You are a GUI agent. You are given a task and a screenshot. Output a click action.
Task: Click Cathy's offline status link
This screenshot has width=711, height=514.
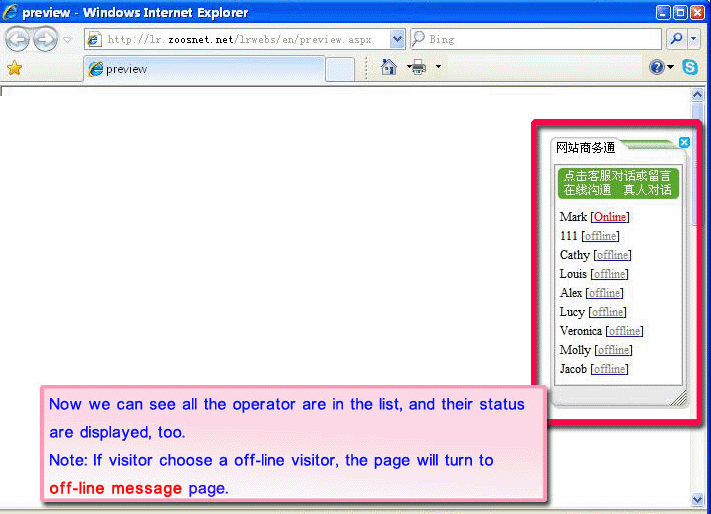pyautogui.click(x=613, y=255)
